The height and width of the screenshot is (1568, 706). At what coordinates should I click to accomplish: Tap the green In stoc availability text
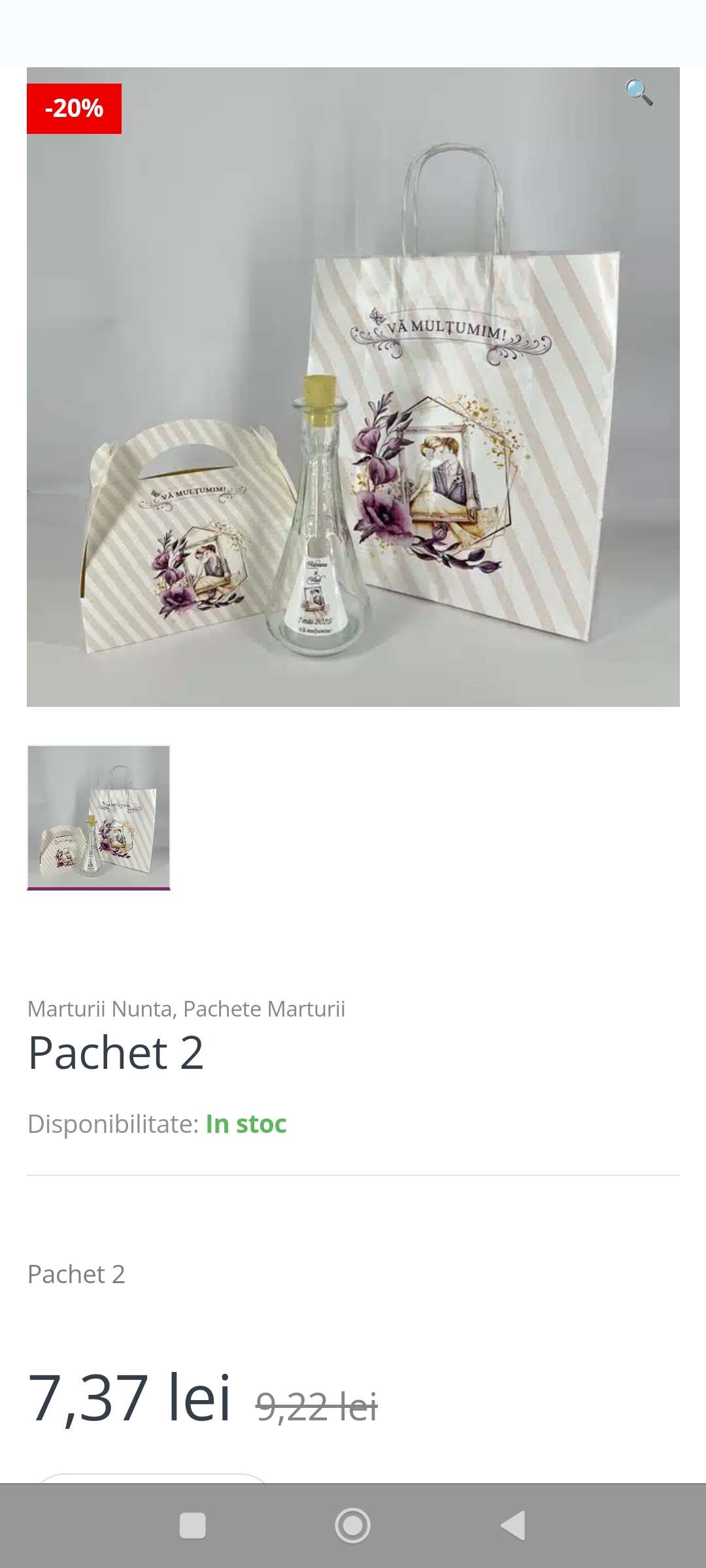(x=246, y=1124)
